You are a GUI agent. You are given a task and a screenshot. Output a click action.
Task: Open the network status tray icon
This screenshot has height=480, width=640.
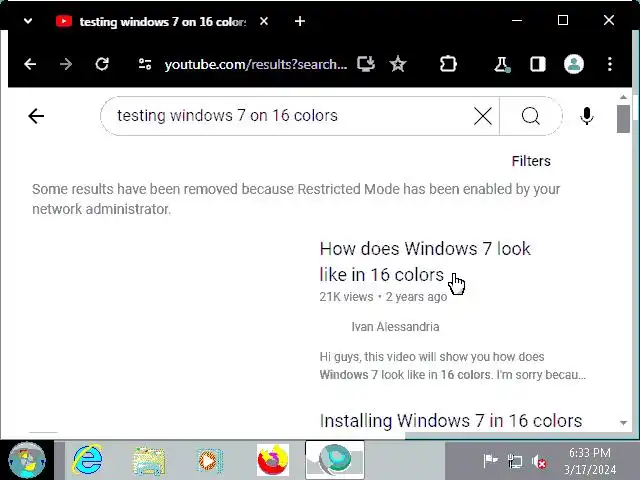[x=515, y=462]
